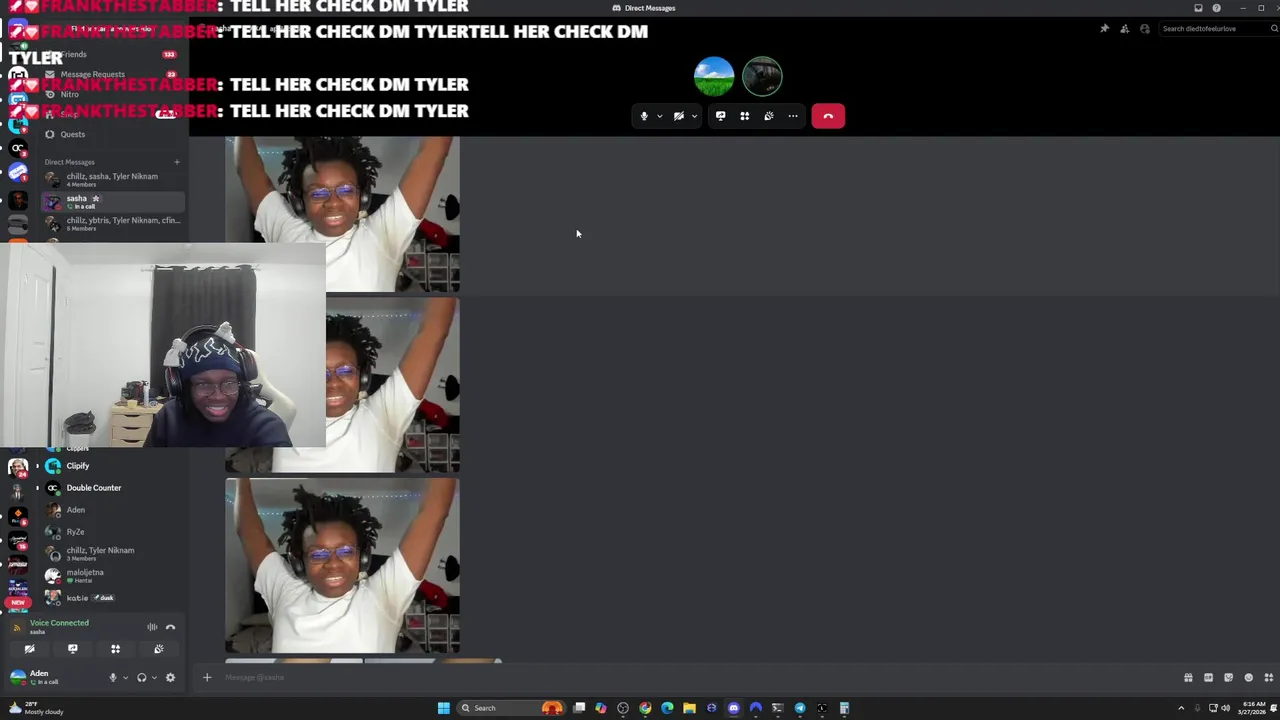Open input device dropdown in user panel

click(x=125, y=677)
